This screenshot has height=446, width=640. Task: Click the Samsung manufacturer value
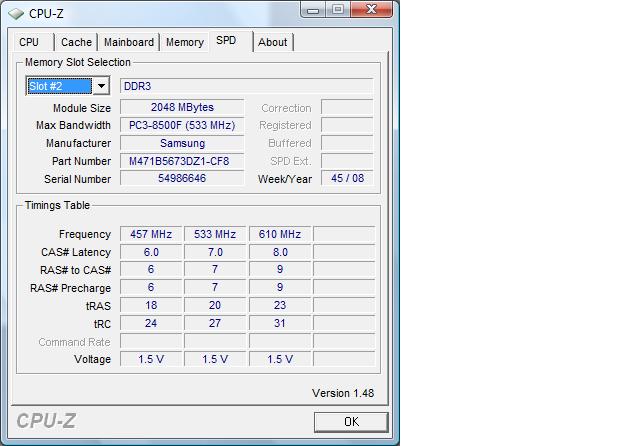(182, 143)
